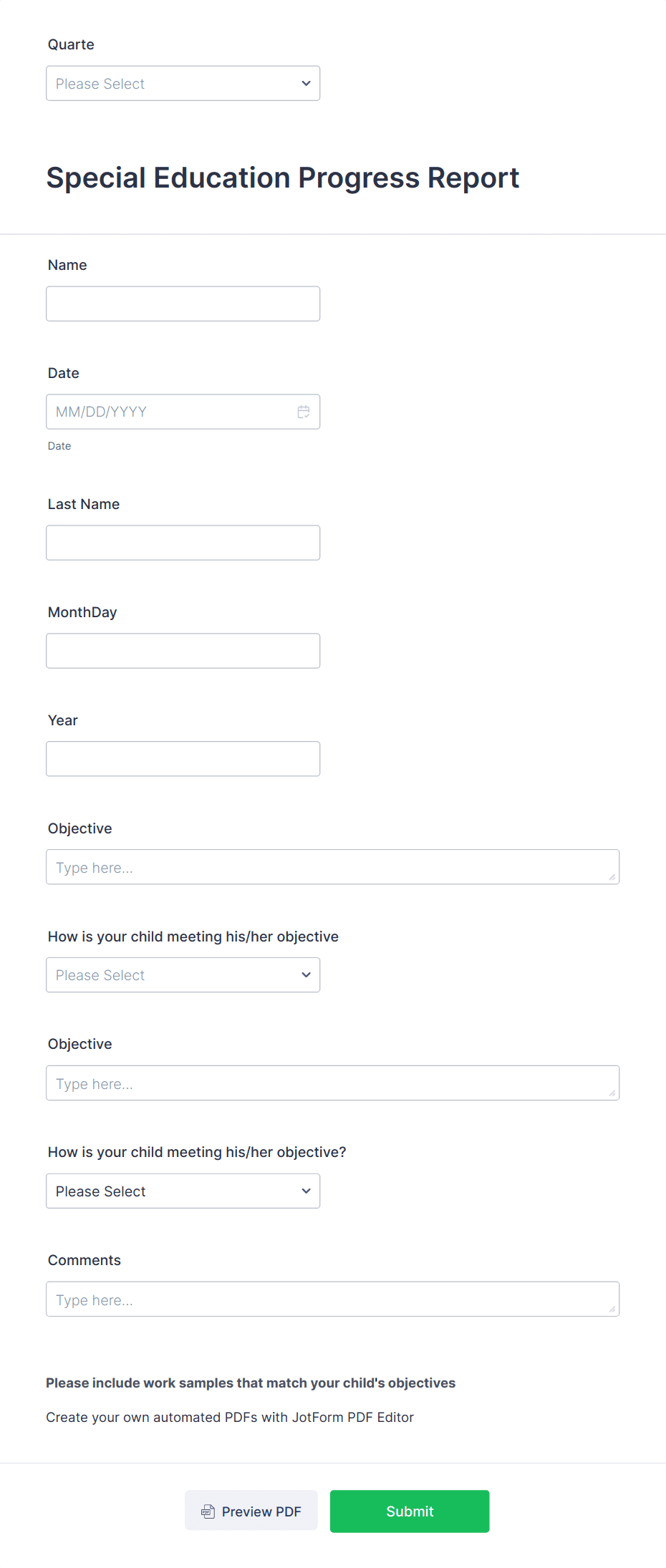666x1568 pixels.
Task: Click the calendar icon in the Date field
Action: click(303, 411)
